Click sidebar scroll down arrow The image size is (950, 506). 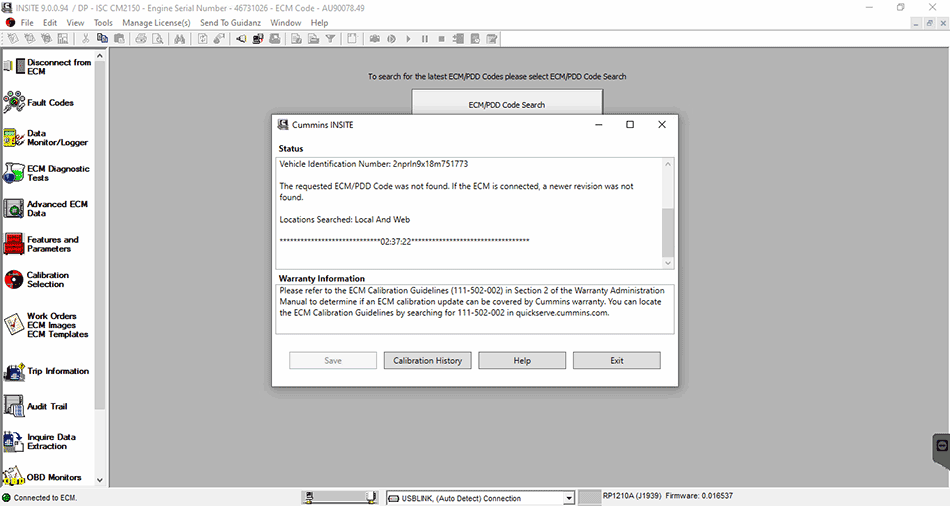[x=100, y=480]
